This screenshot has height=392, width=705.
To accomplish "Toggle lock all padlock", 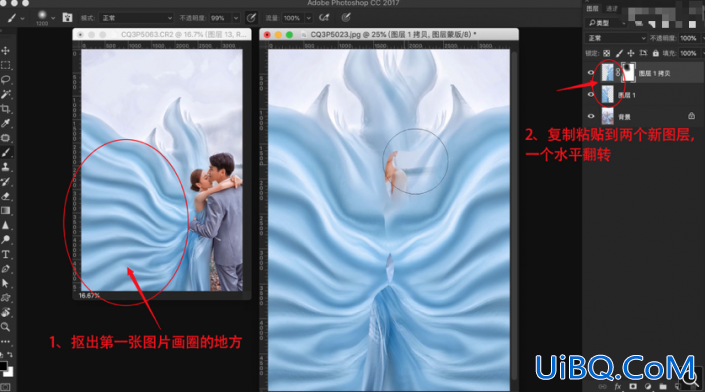I will (656, 53).
